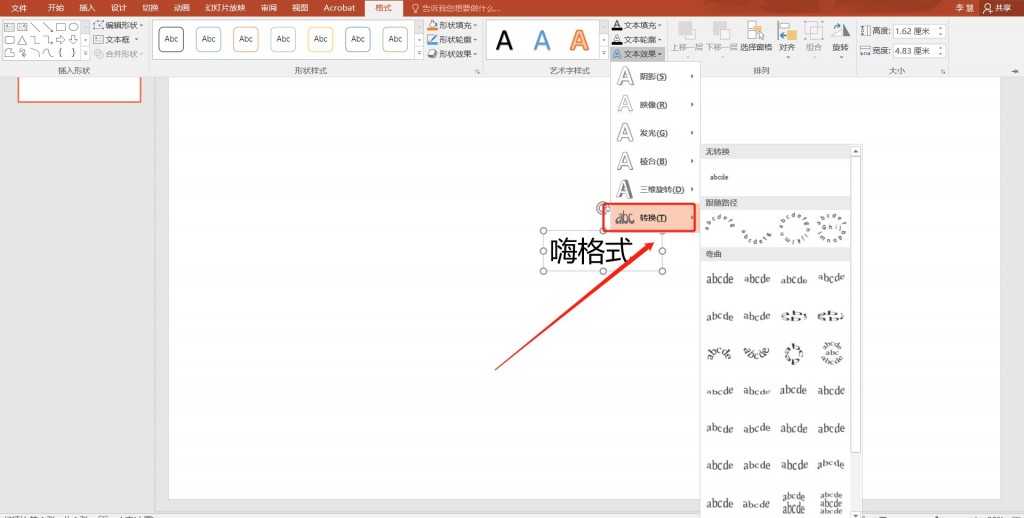Click the slide thumbnail in left panel
Screen dimensions: 1024x518
79,92
